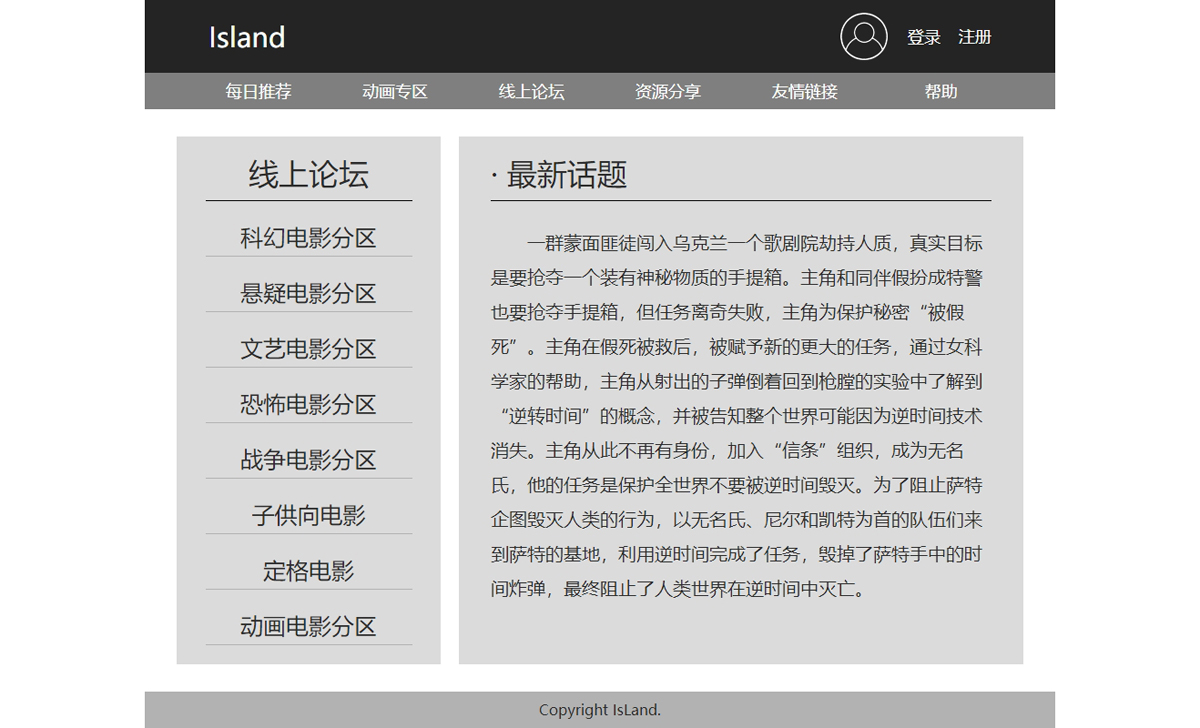Go to 每日推荐 in the navigation bar
1200x728 pixels.
[x=258, y=91]
